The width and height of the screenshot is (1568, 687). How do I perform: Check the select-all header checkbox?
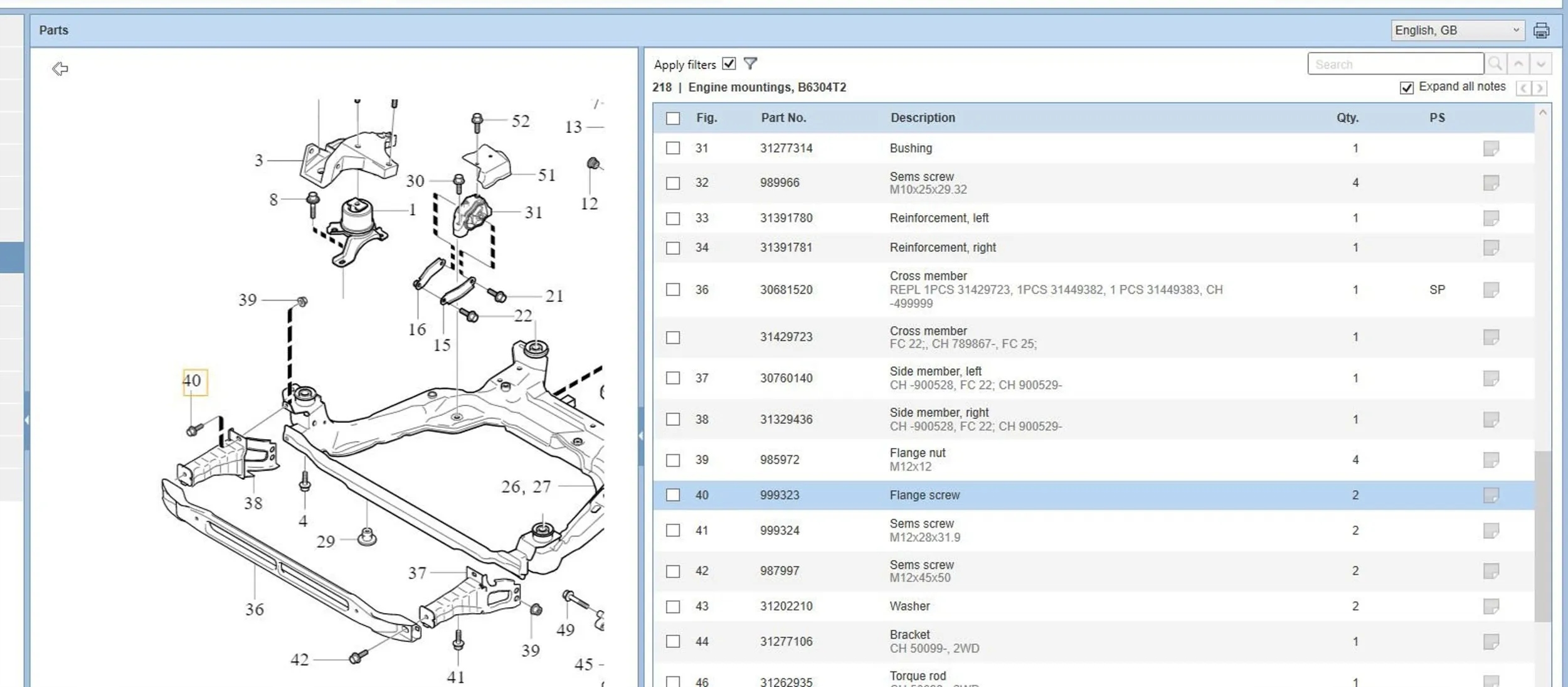(673, 118)
